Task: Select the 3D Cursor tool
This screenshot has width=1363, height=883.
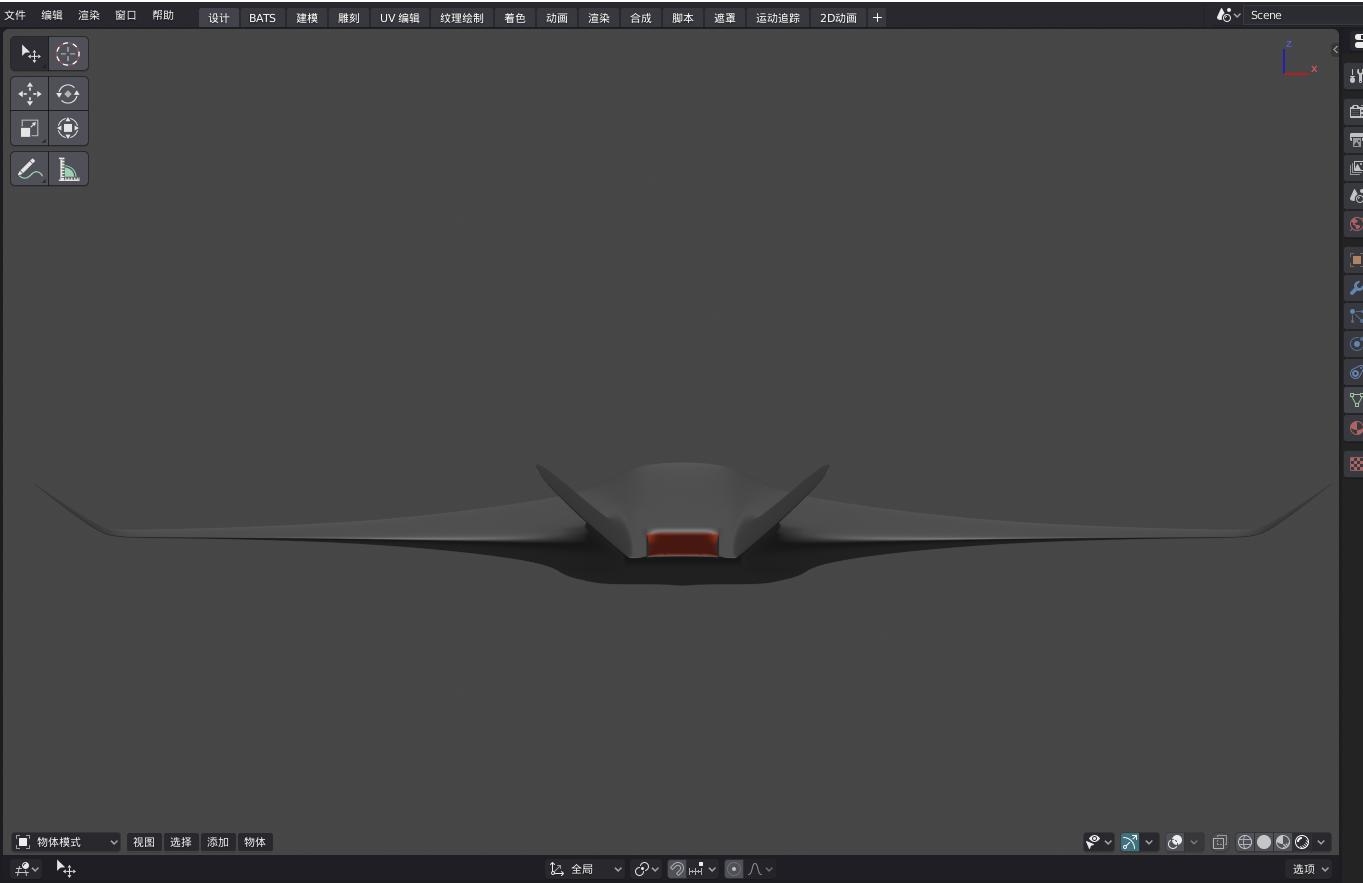Action: click(68, 54)
